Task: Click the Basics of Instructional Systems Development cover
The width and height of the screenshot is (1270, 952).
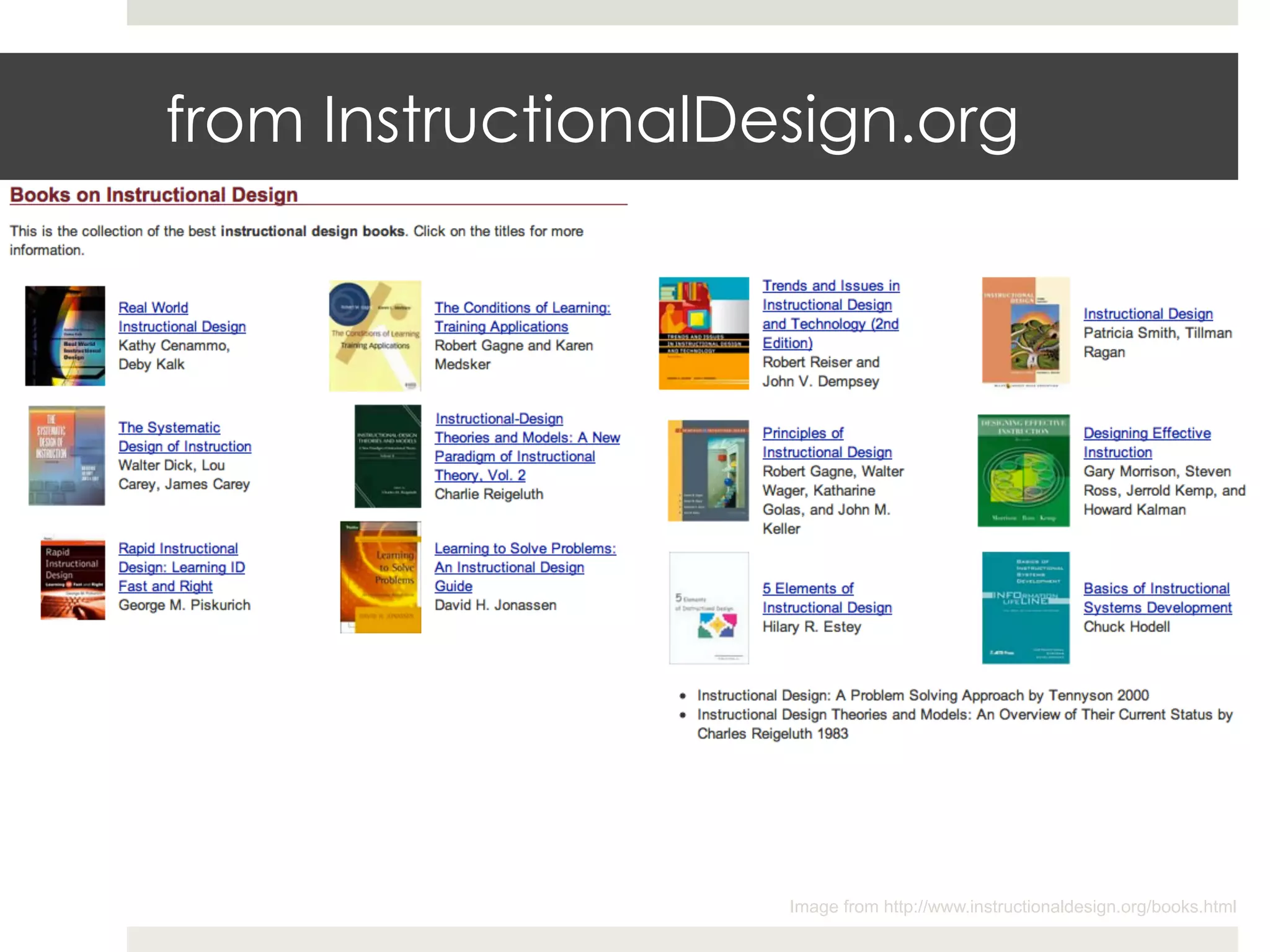Action: click(x=1026, y=607)
